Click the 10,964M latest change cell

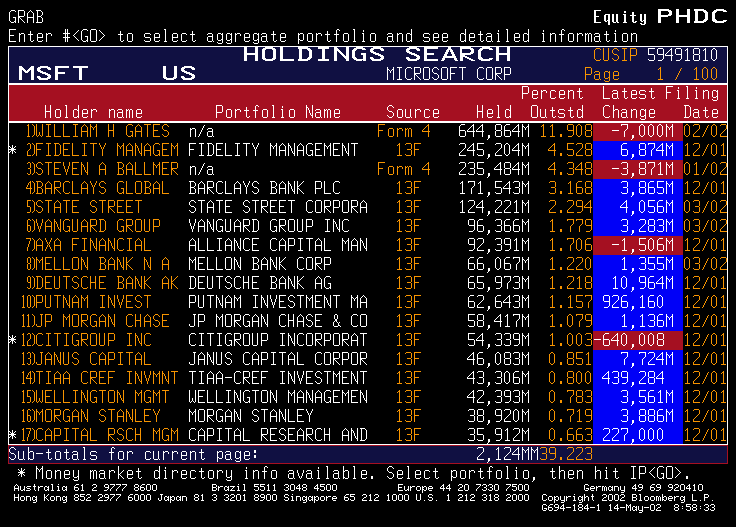pyautogui.click(x=638, y=283)
